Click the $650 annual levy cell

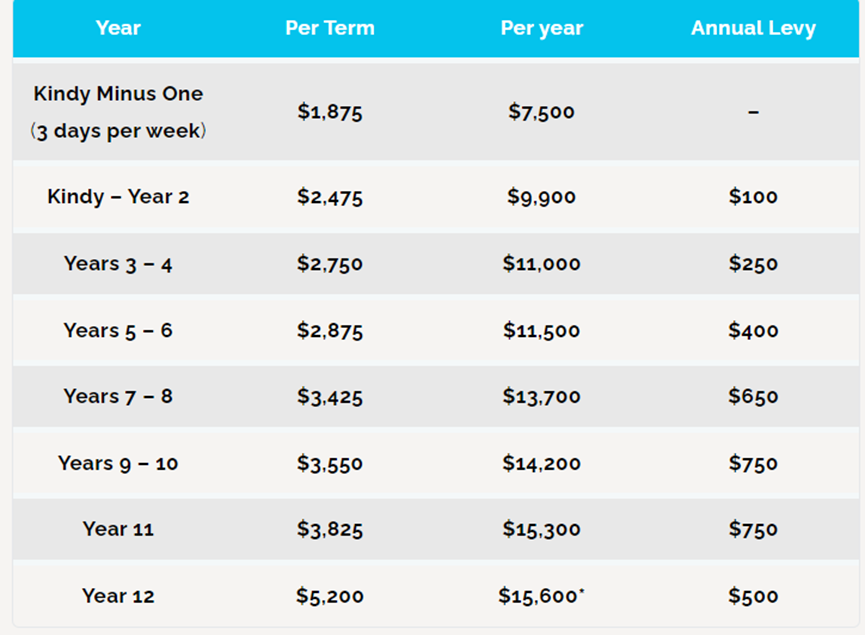[753, 397]
